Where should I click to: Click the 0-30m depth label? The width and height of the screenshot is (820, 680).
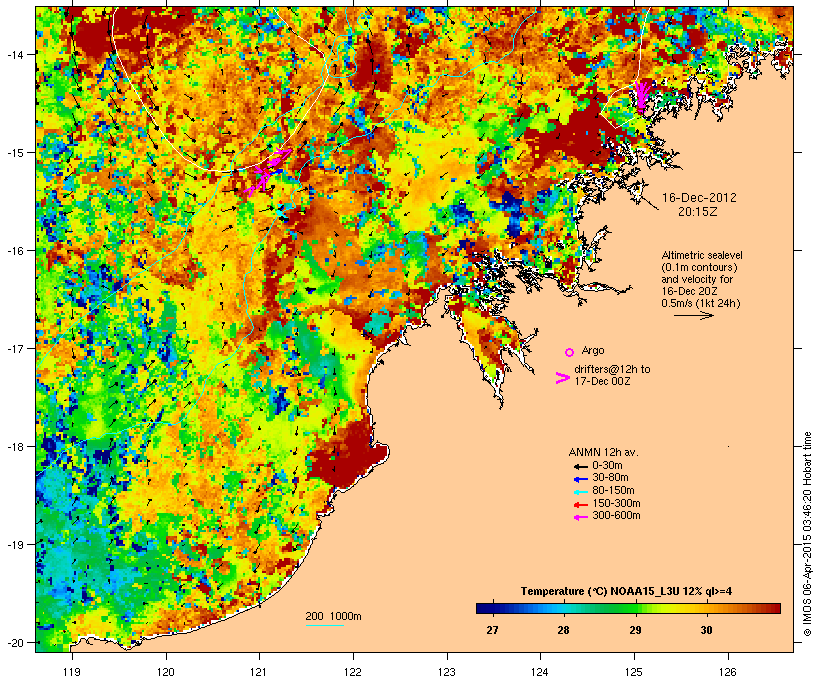[x=607, y=466]
